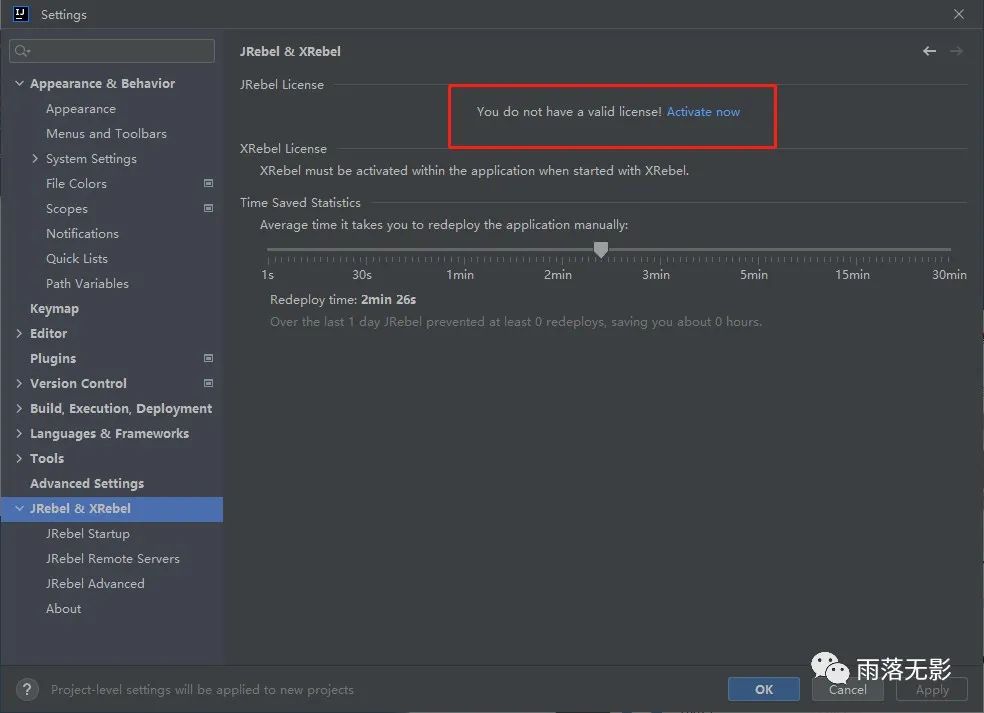Focus the settings search input field
The height and width of the screenshot is (713, 984).
(x=112, y=51)
